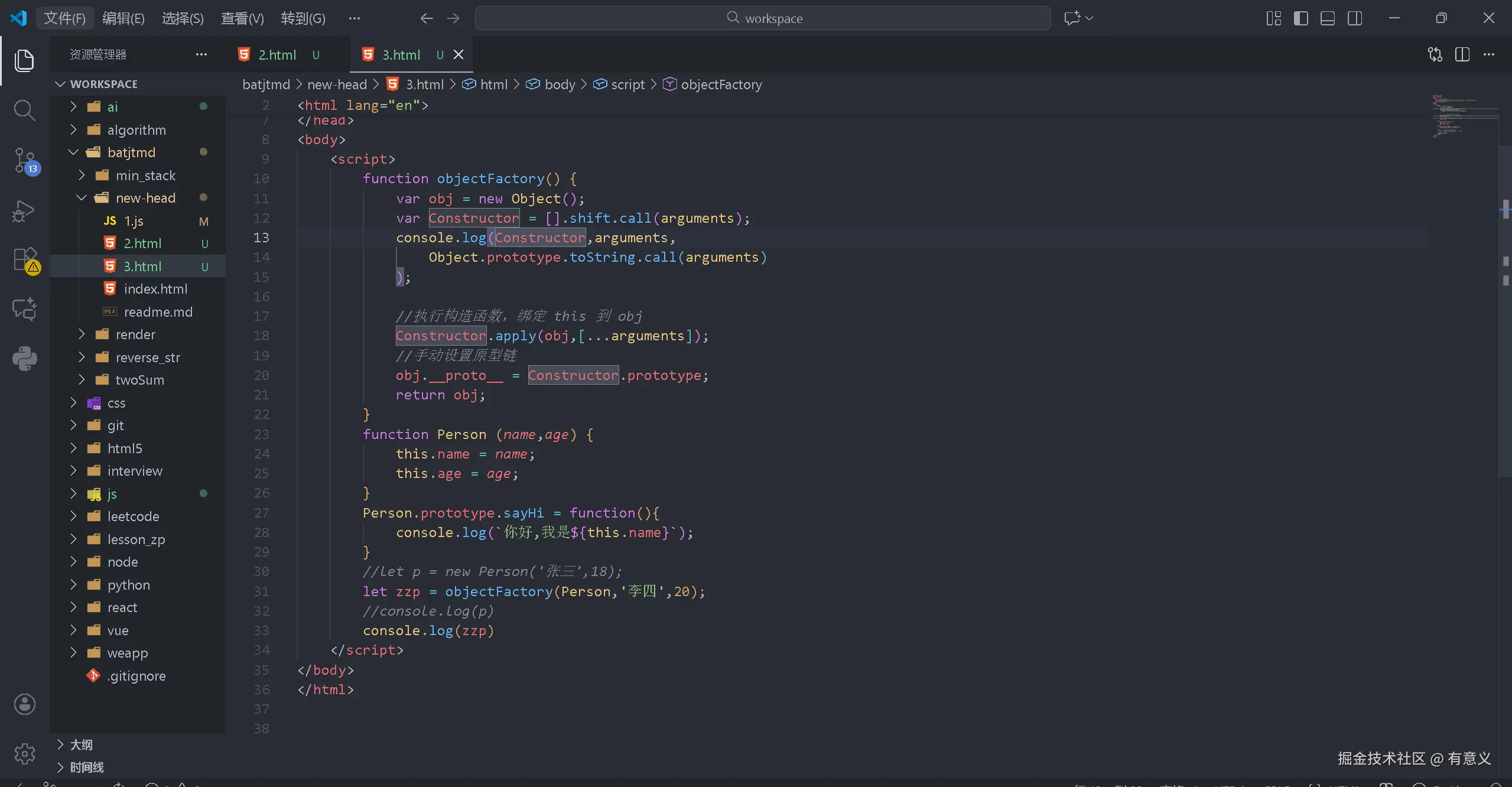1512x787 pixels.
Task: Expand the 大纲 outline section
Action: 138,744
